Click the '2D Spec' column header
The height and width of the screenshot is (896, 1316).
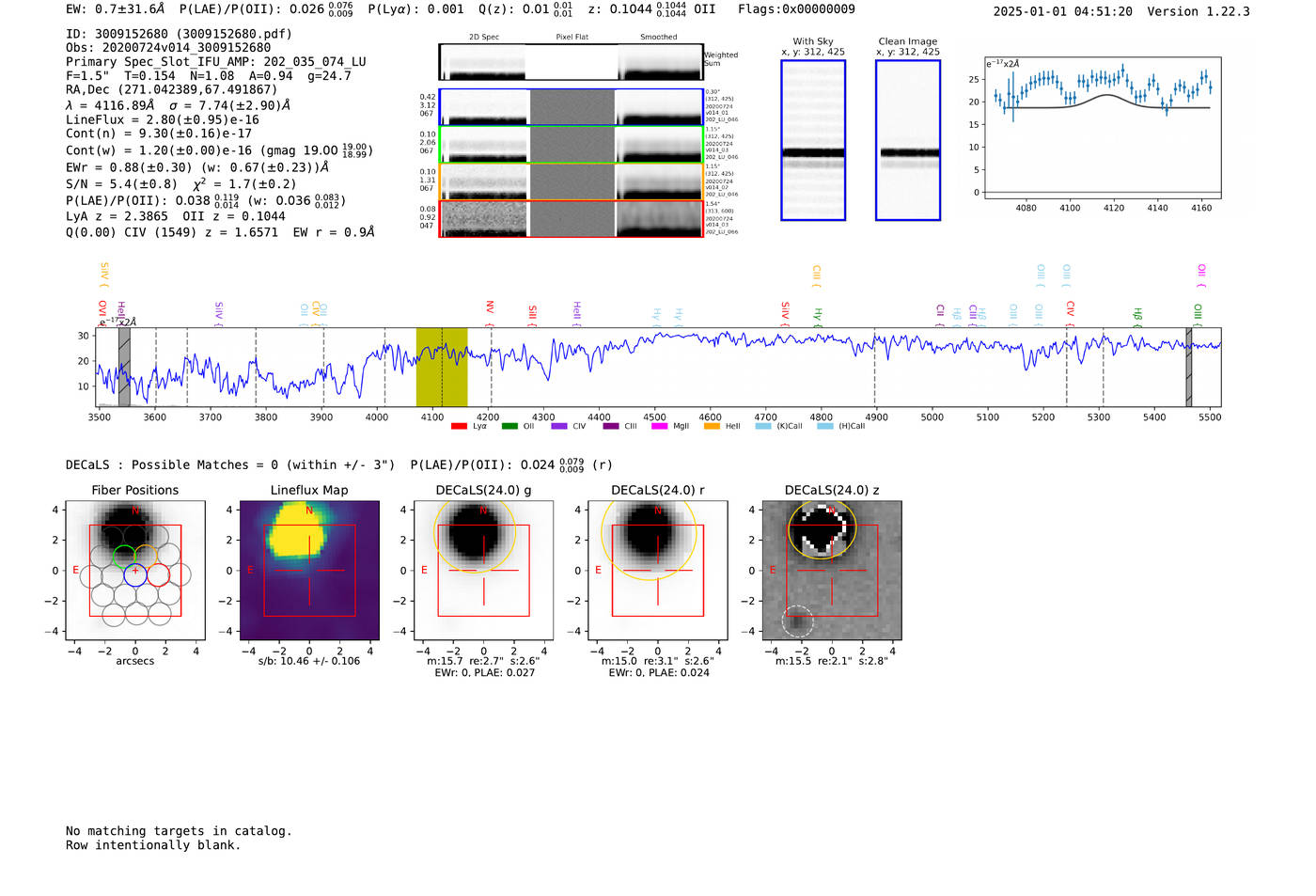[x=484, y=38]
